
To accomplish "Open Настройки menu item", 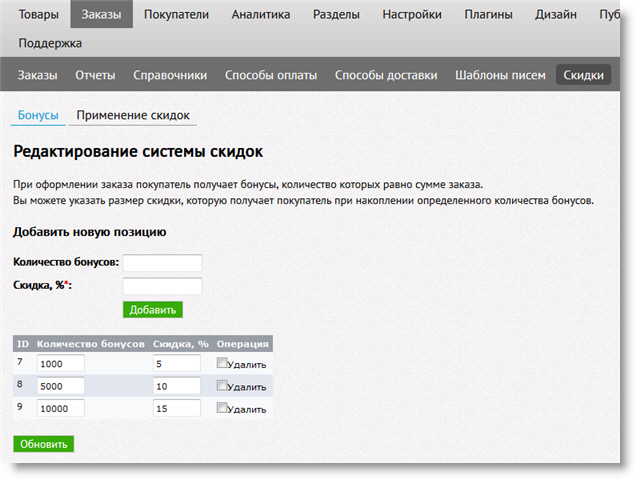I will (412, 15).
